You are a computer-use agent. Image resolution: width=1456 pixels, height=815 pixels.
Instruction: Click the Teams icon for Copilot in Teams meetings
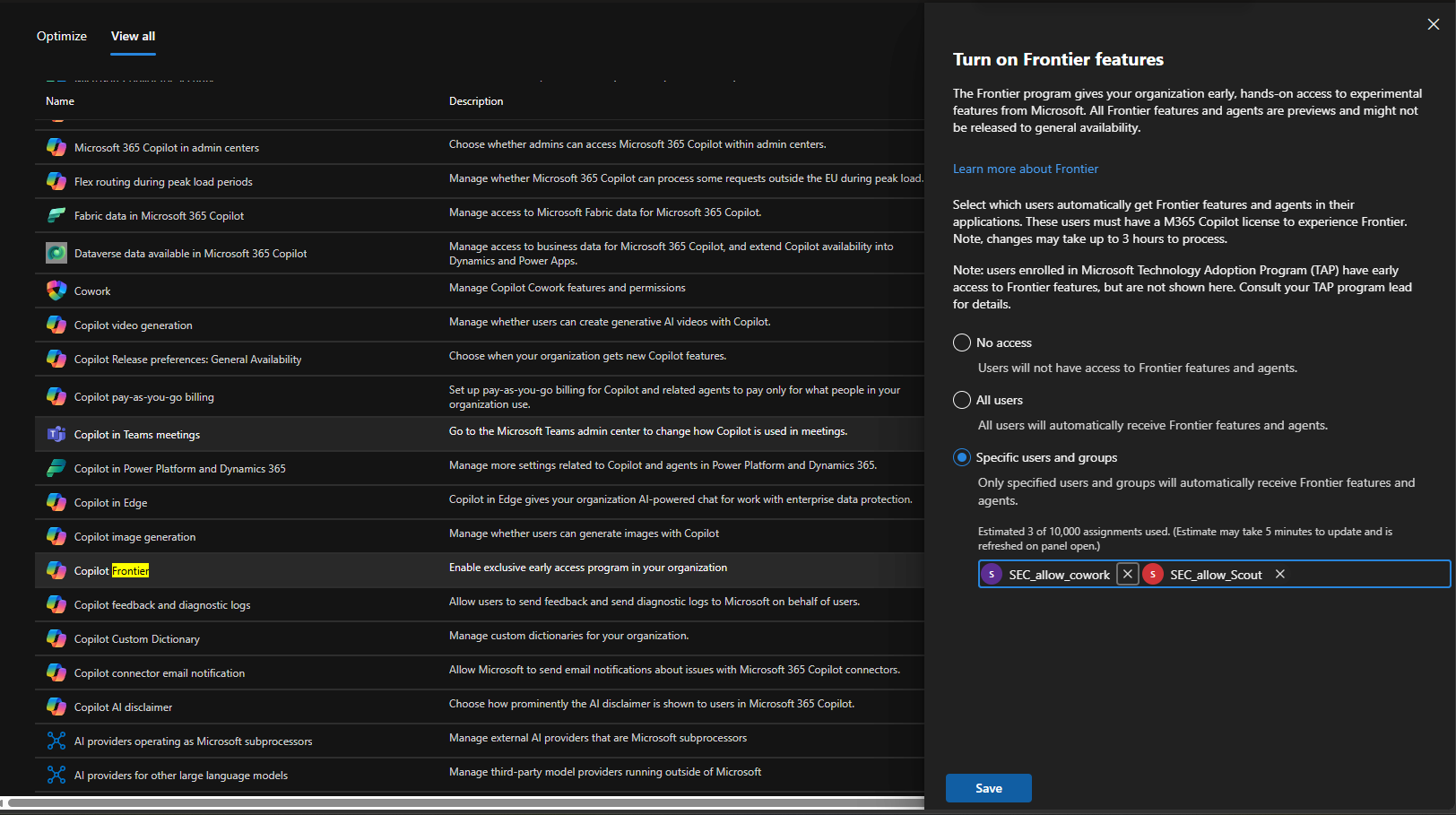[56, 434]
